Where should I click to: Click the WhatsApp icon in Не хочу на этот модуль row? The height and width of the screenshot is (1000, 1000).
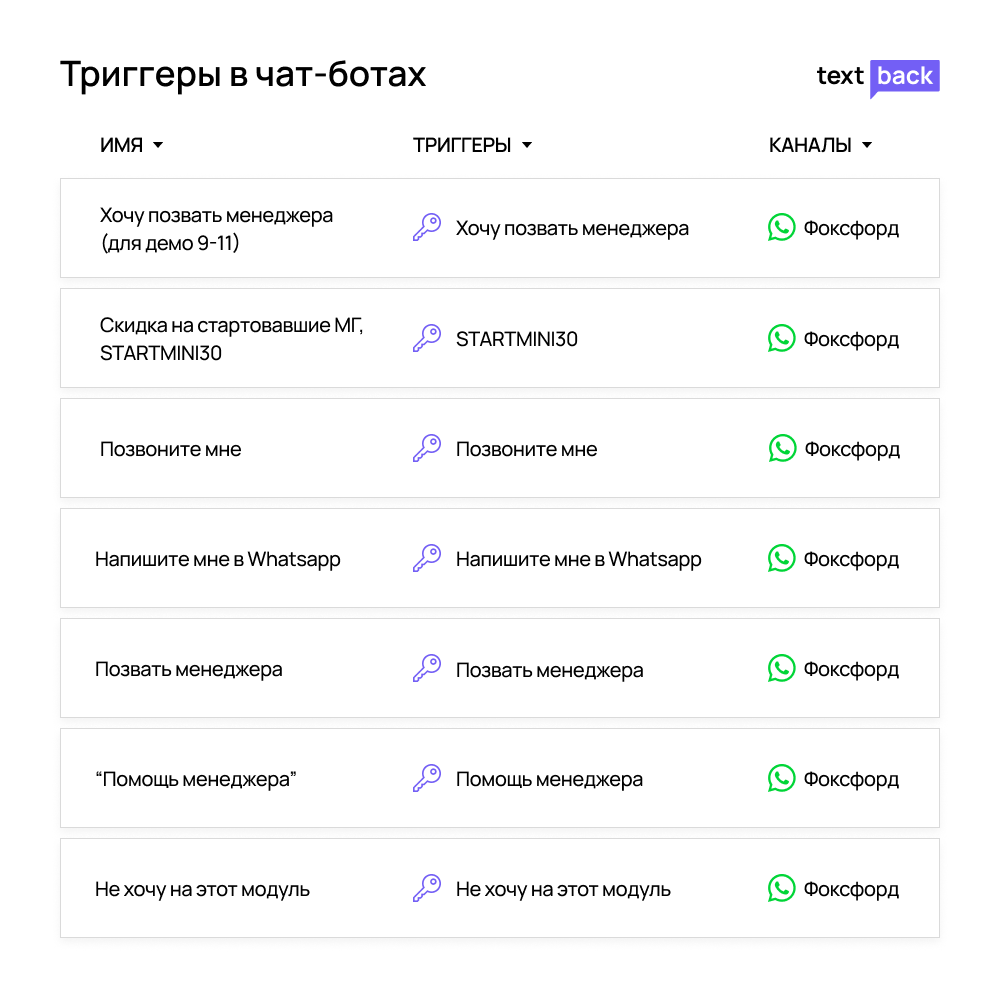click(x=781, y=888)
